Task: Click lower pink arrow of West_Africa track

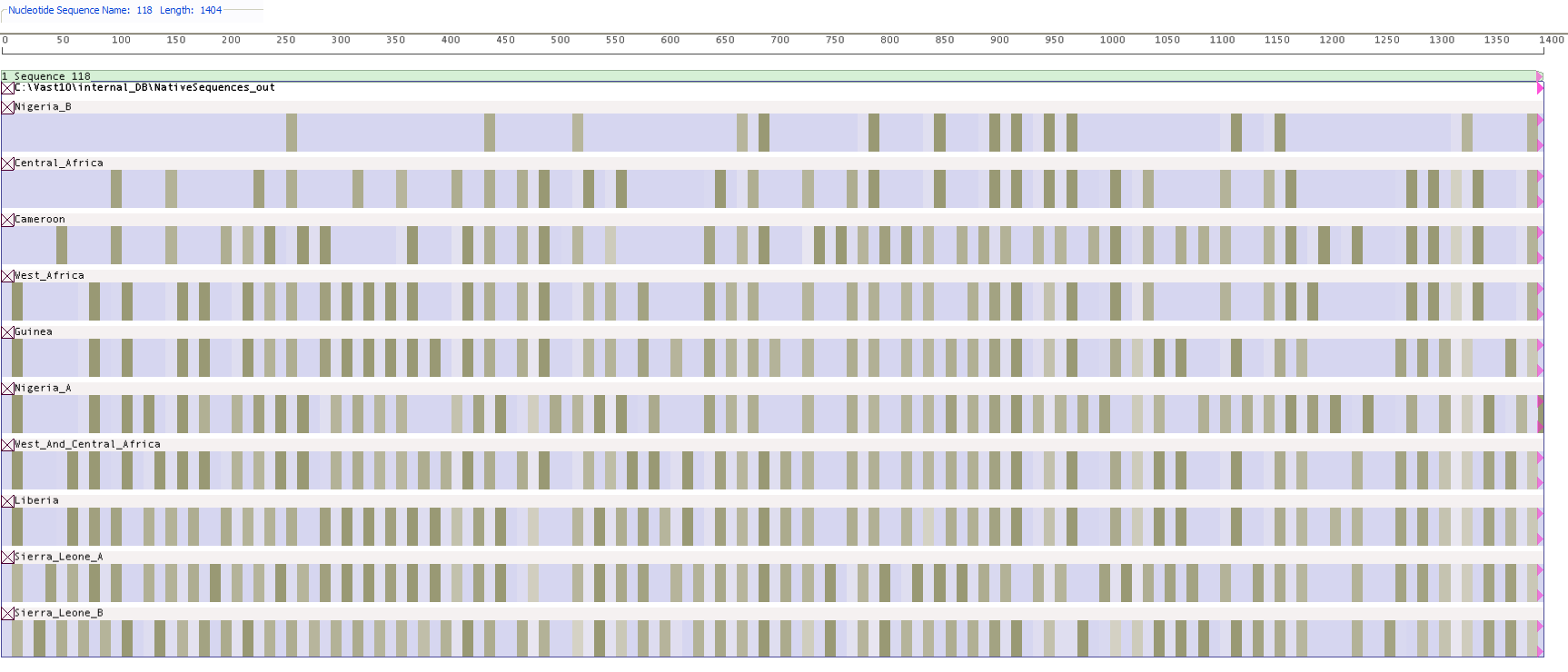Action: coord(1540,314)
